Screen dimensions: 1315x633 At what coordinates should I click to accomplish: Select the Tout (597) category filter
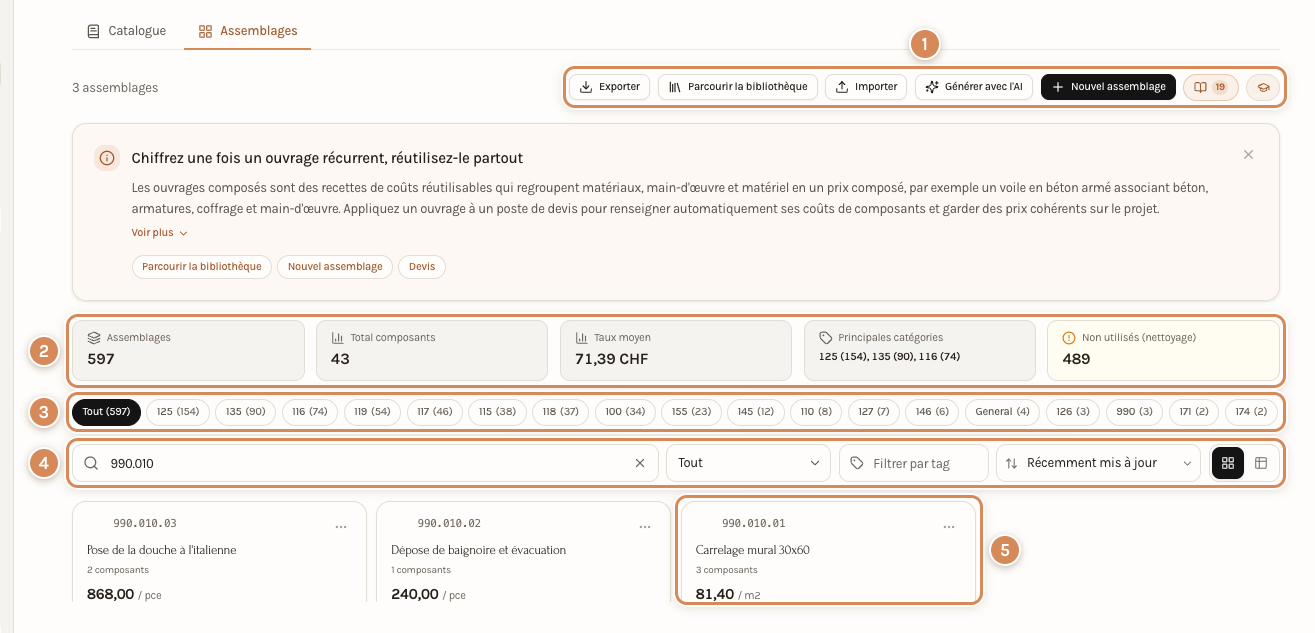(106, 412)
